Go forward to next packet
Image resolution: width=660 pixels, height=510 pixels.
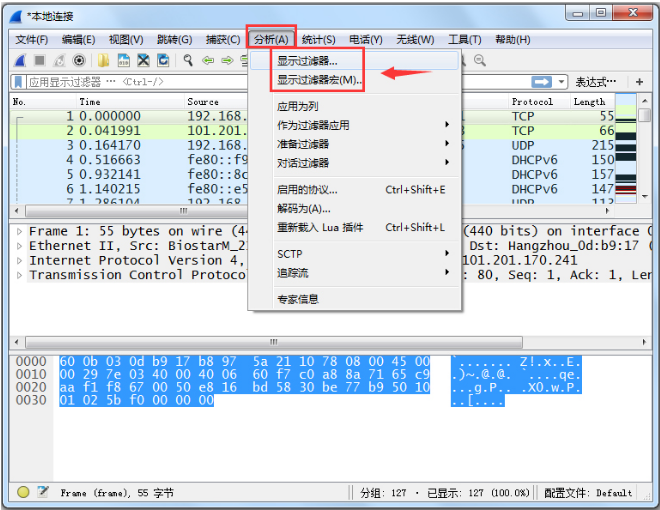point(227,61)
